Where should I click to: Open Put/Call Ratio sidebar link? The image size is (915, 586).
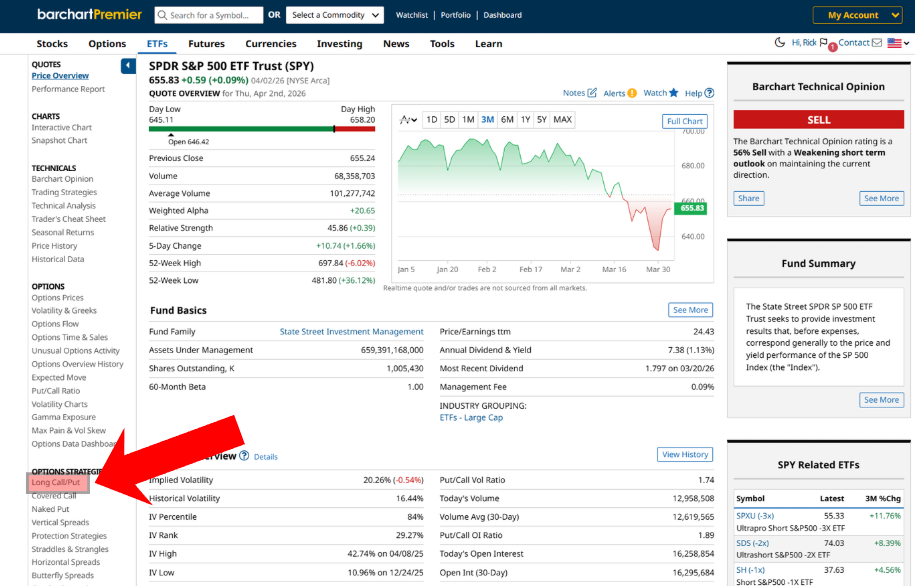click(55, 390)
